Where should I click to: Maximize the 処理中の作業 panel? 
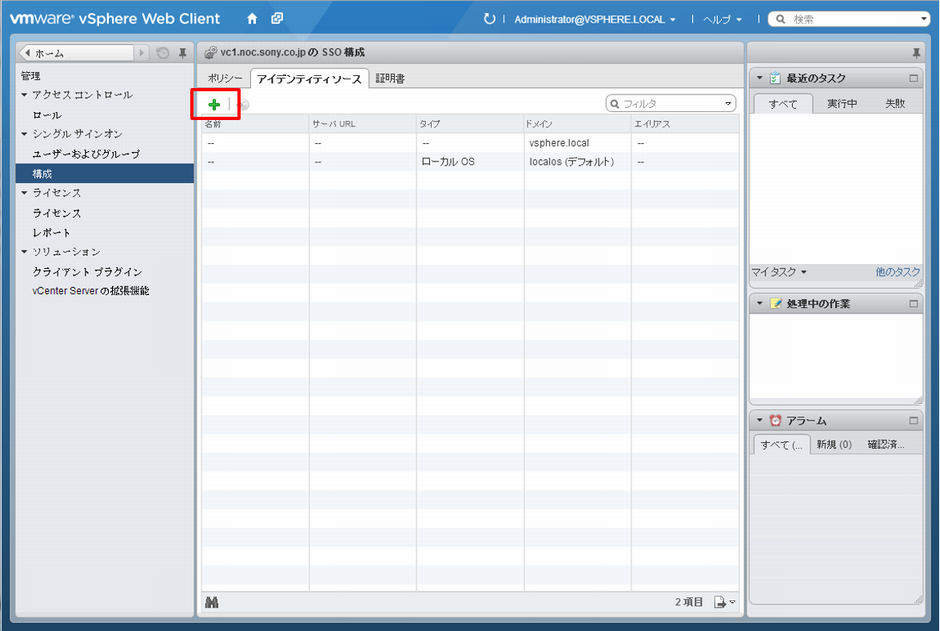coord(912,303)
